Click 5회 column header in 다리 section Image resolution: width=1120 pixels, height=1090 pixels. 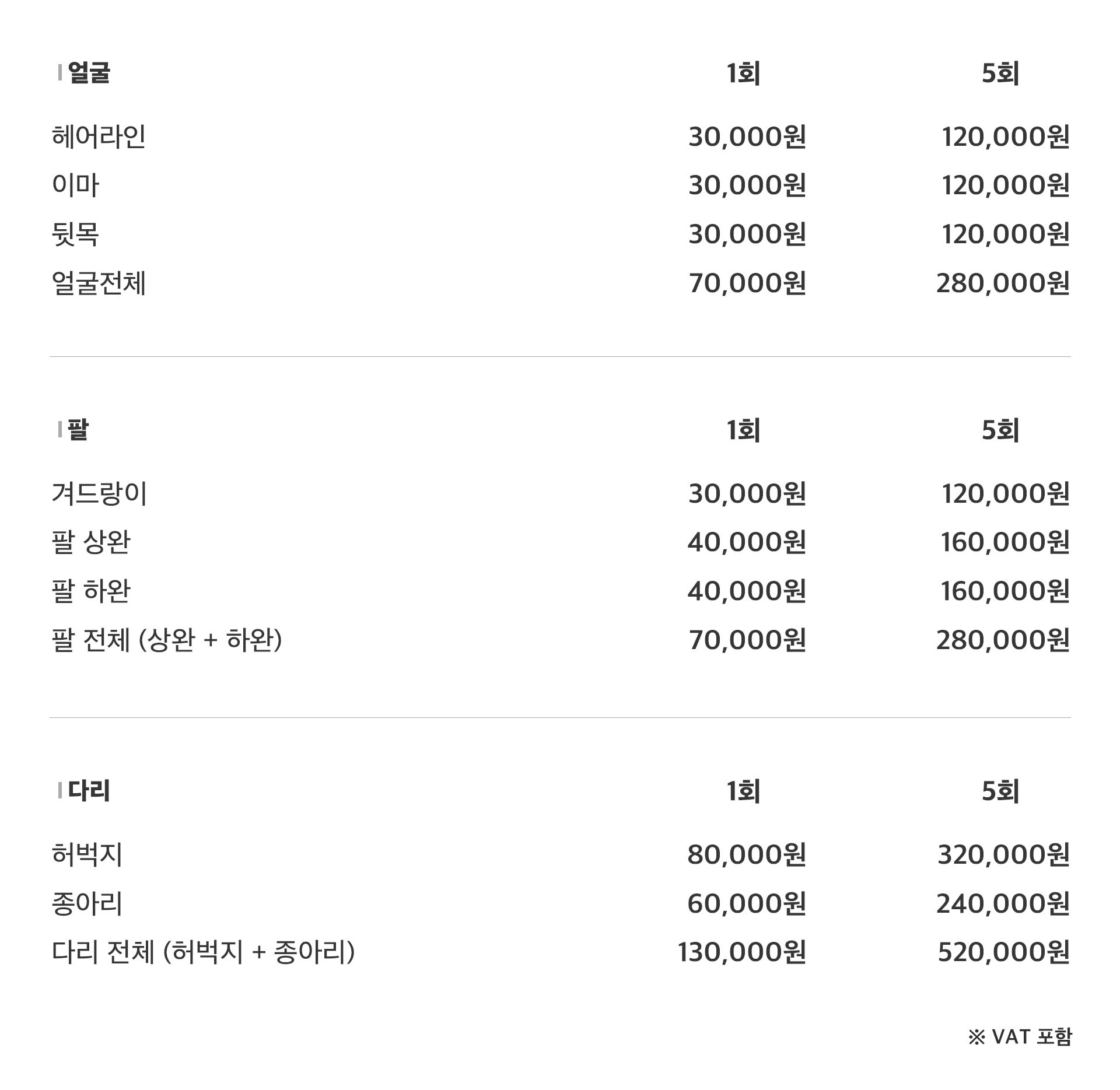(1000, 791)
